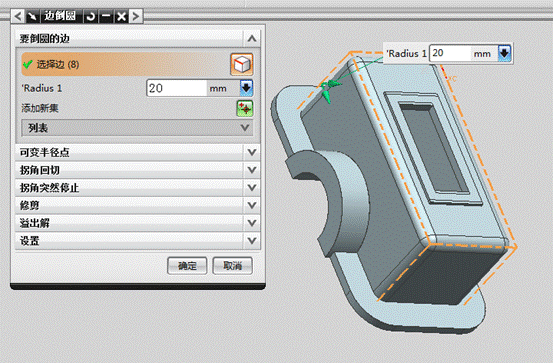Click the dialog options arrow icon beside 边倒圆
Viewport: 553px width, 363px height.
coord(33,16)
